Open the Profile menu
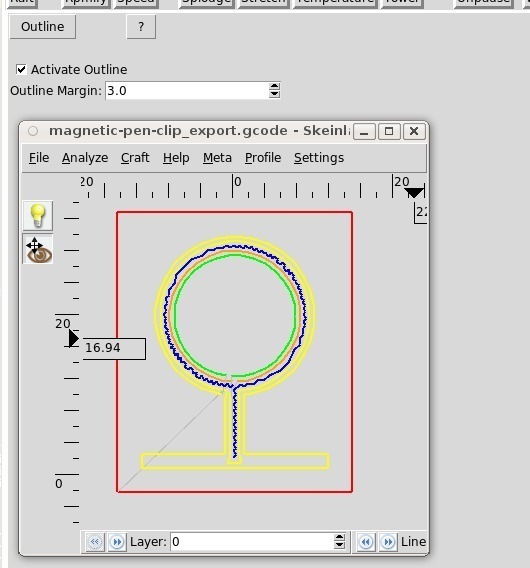530x568 pixels. point(263,158)
